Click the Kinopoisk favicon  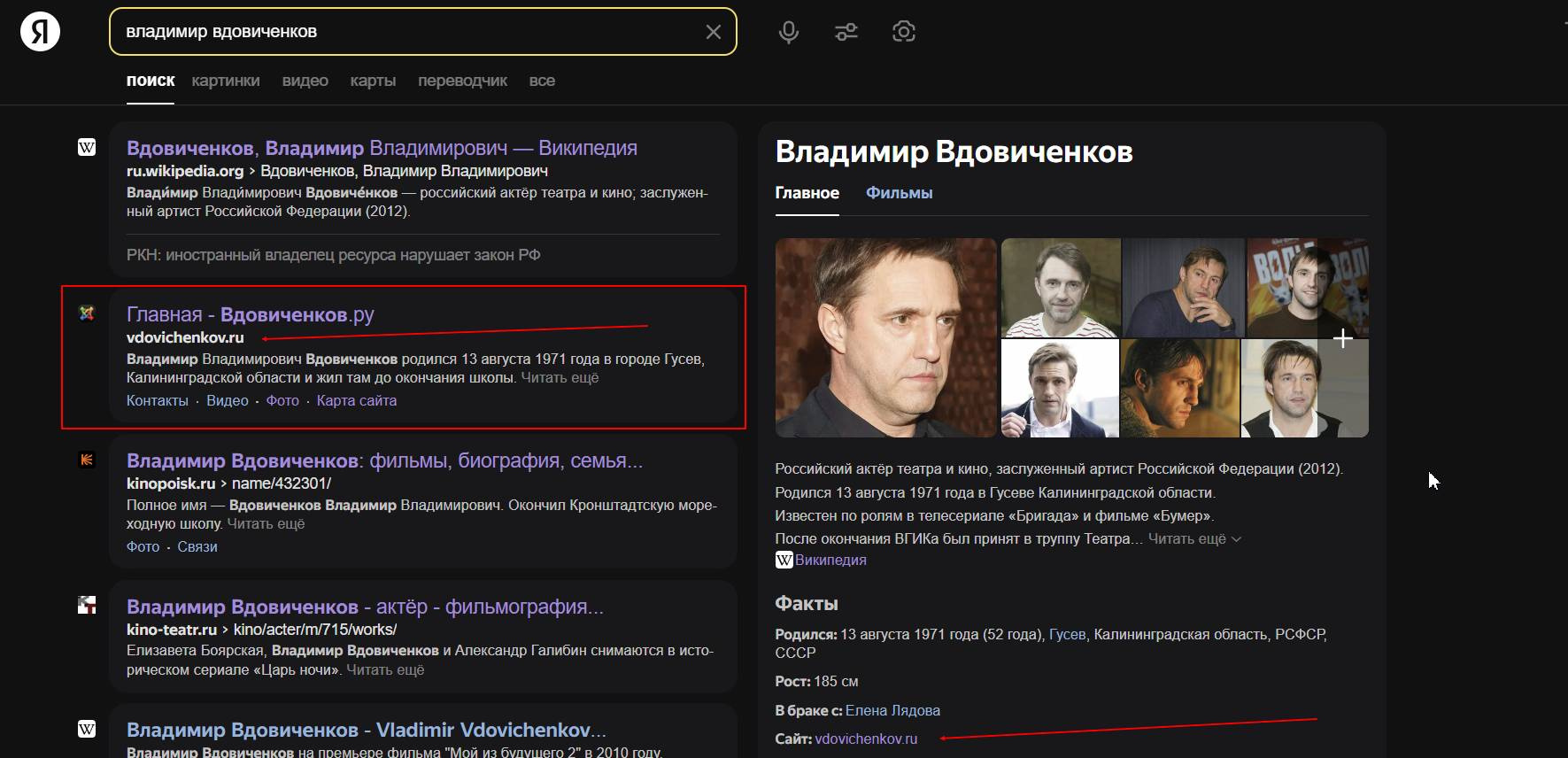point(87,460)
